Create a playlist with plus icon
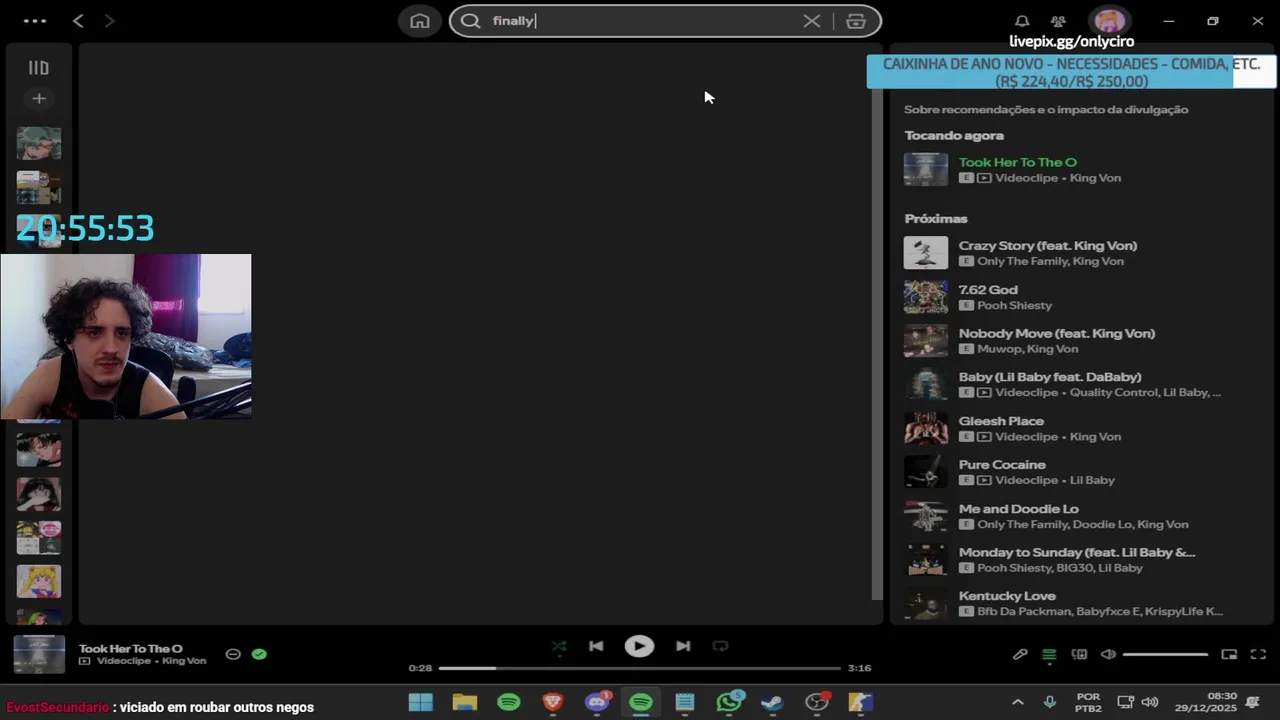This screenshot has width=1280, height=720. (x=39, y=98)
